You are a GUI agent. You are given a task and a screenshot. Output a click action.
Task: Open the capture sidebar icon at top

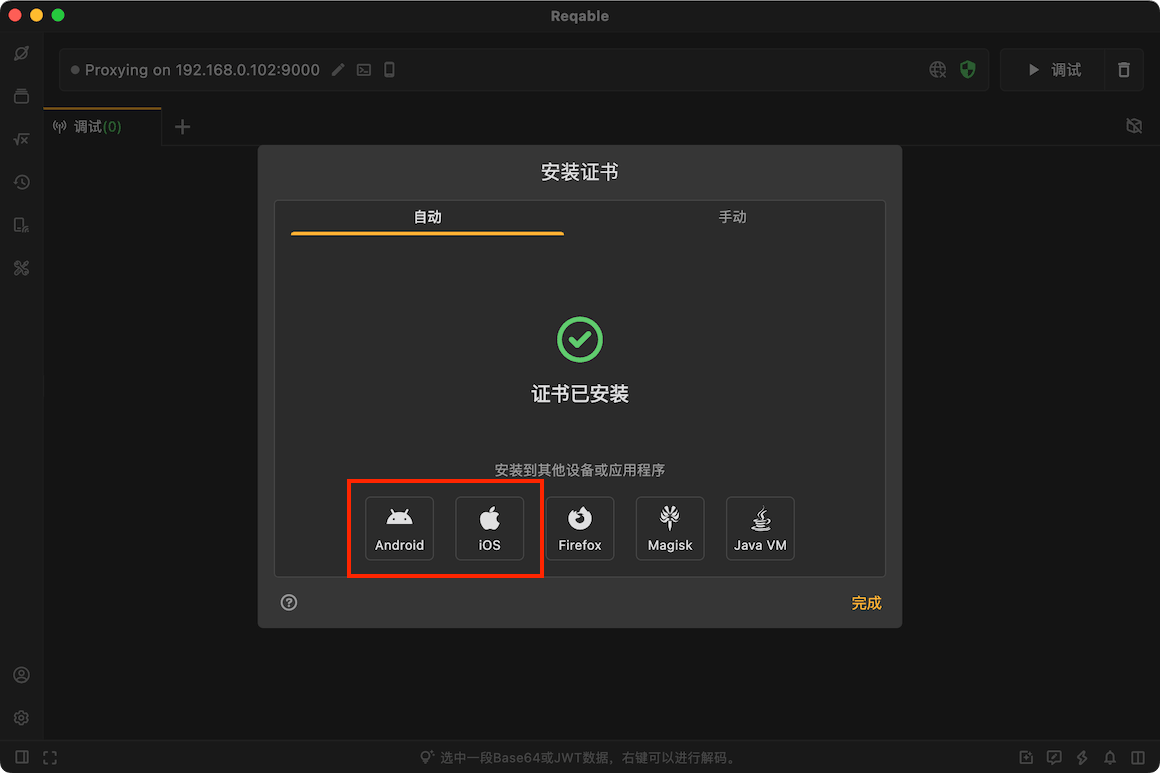point(21,53)
